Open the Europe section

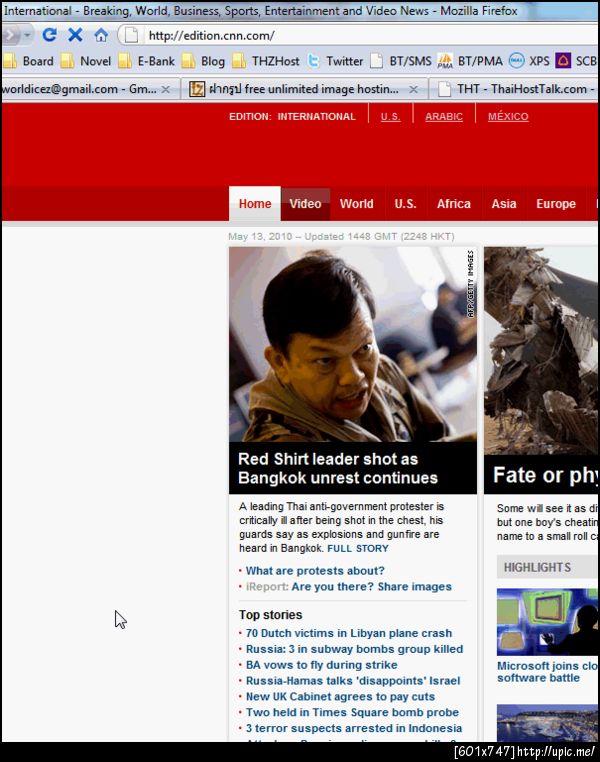click(556, 204)
